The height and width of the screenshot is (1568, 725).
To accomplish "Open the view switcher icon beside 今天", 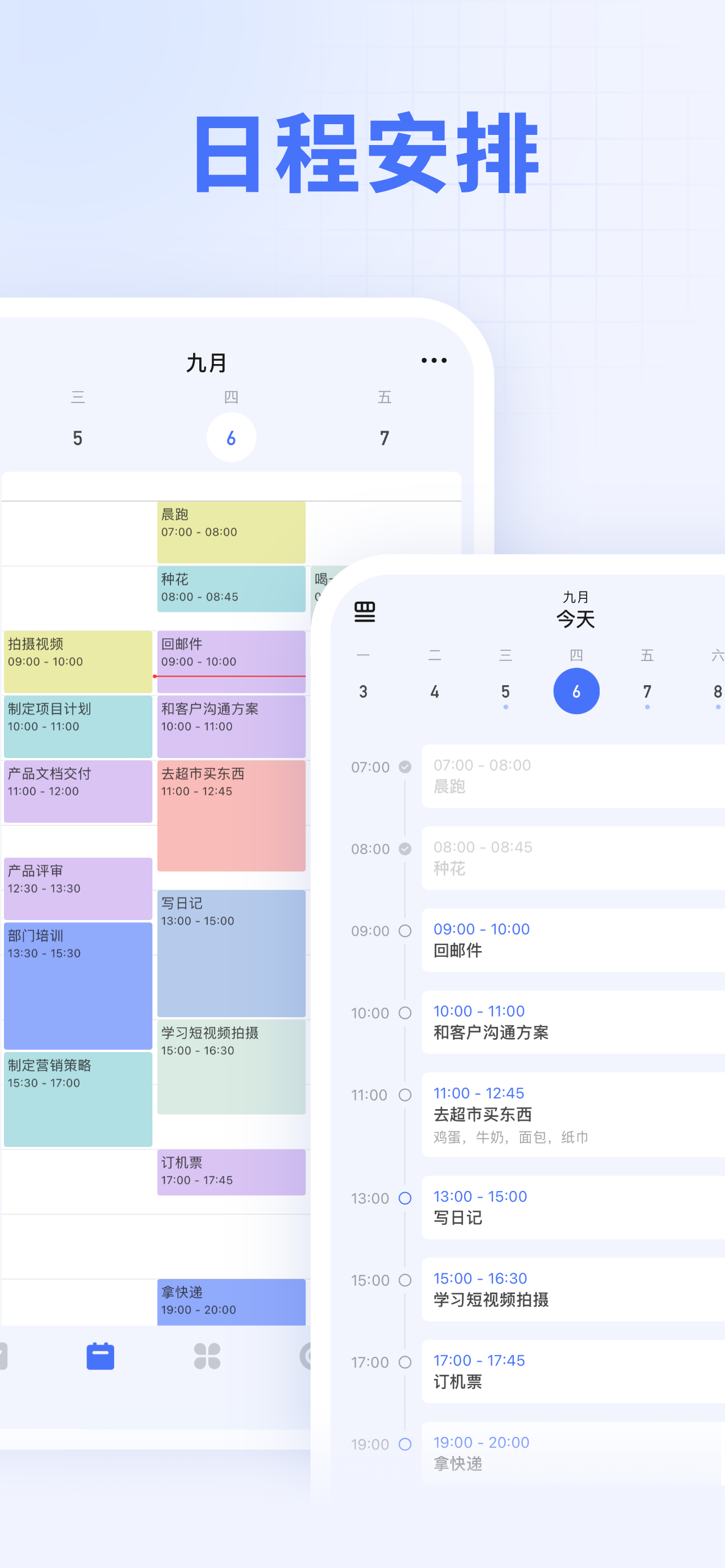I will [365, 611].
